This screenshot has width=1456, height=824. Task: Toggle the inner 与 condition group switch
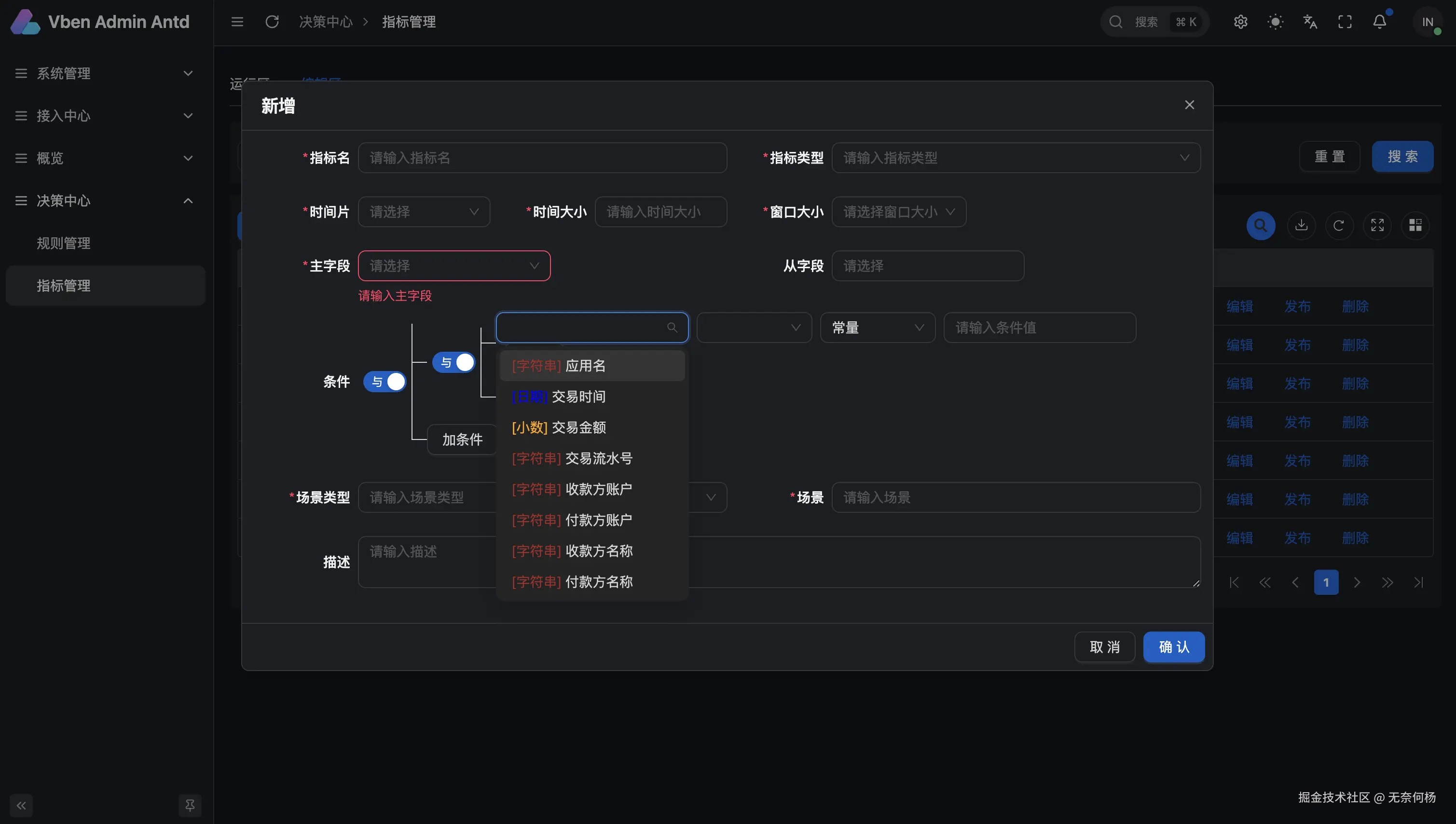454,362
